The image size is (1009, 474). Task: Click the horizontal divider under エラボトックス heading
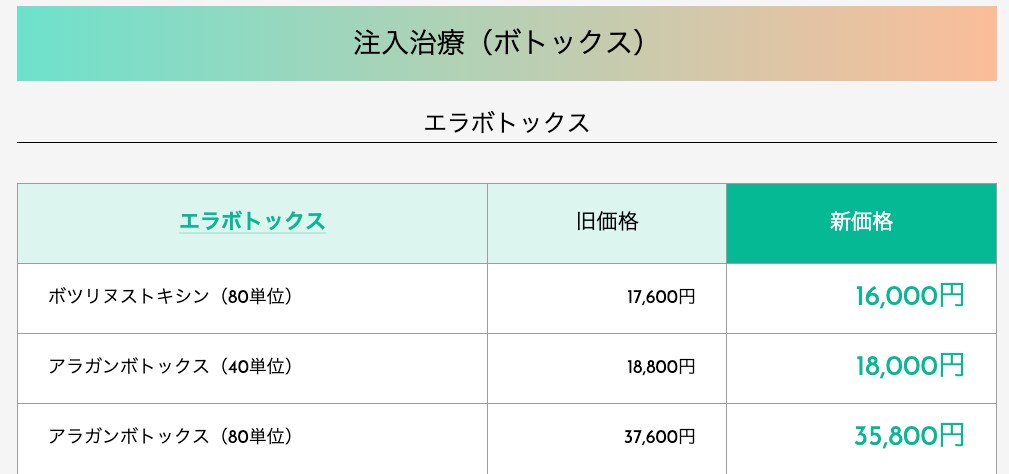(506, 142)
